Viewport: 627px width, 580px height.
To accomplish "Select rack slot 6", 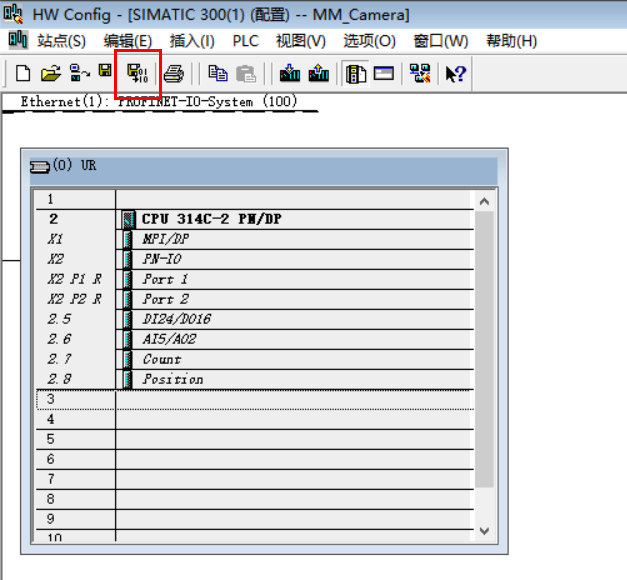I will pos(255,459).
